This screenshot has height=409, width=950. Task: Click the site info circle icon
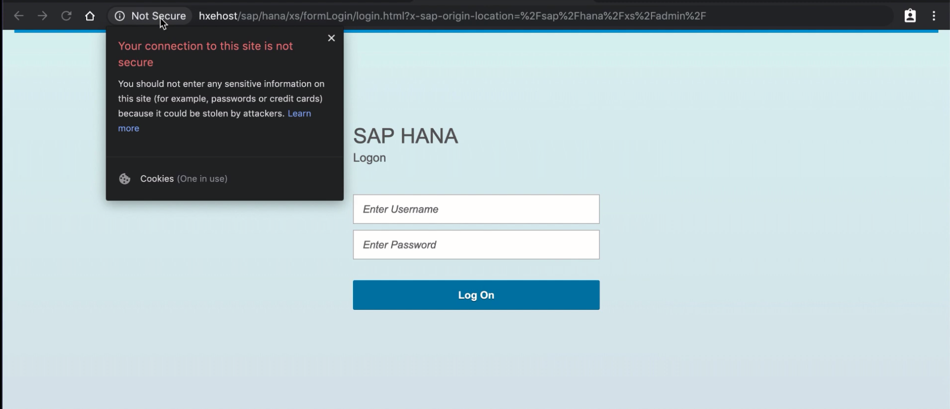120,16
